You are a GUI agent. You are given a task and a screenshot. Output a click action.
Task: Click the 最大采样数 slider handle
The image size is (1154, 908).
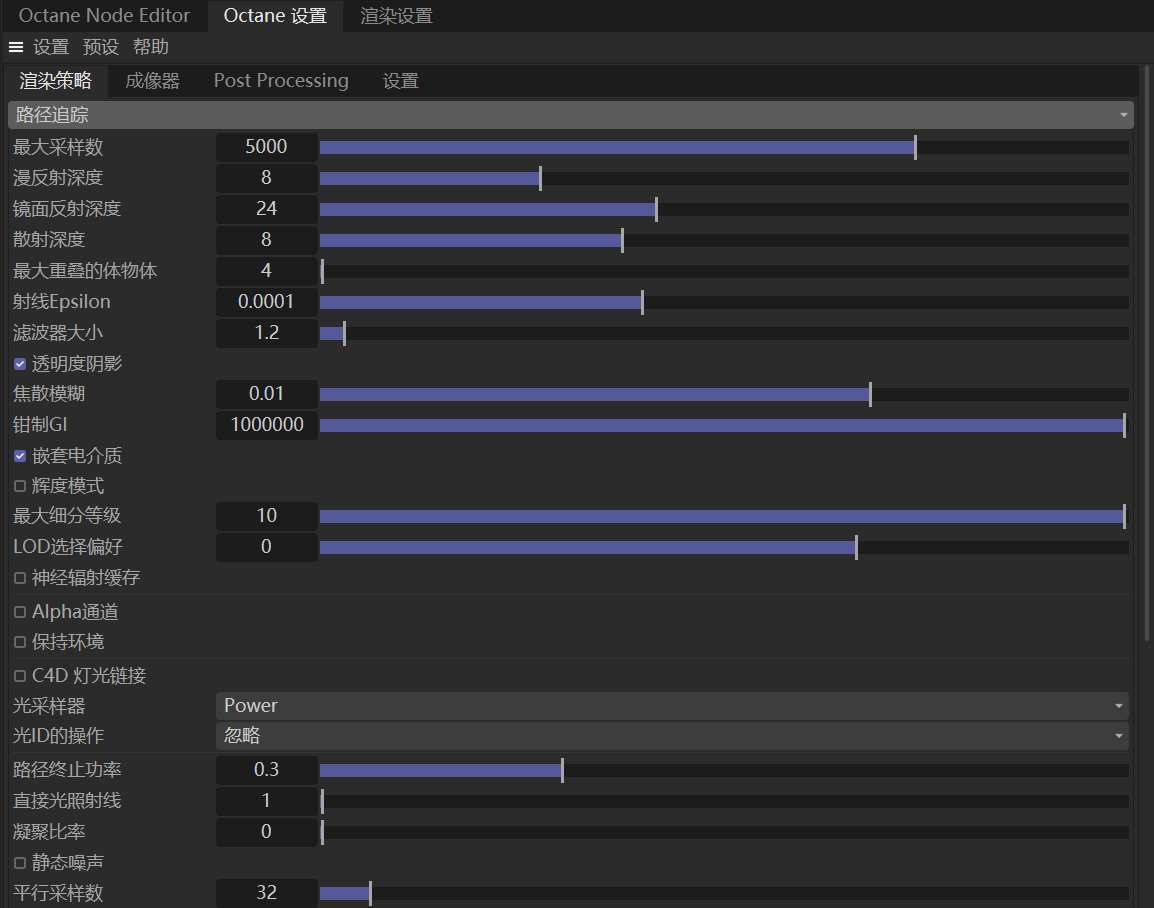[x=915, y=148]
